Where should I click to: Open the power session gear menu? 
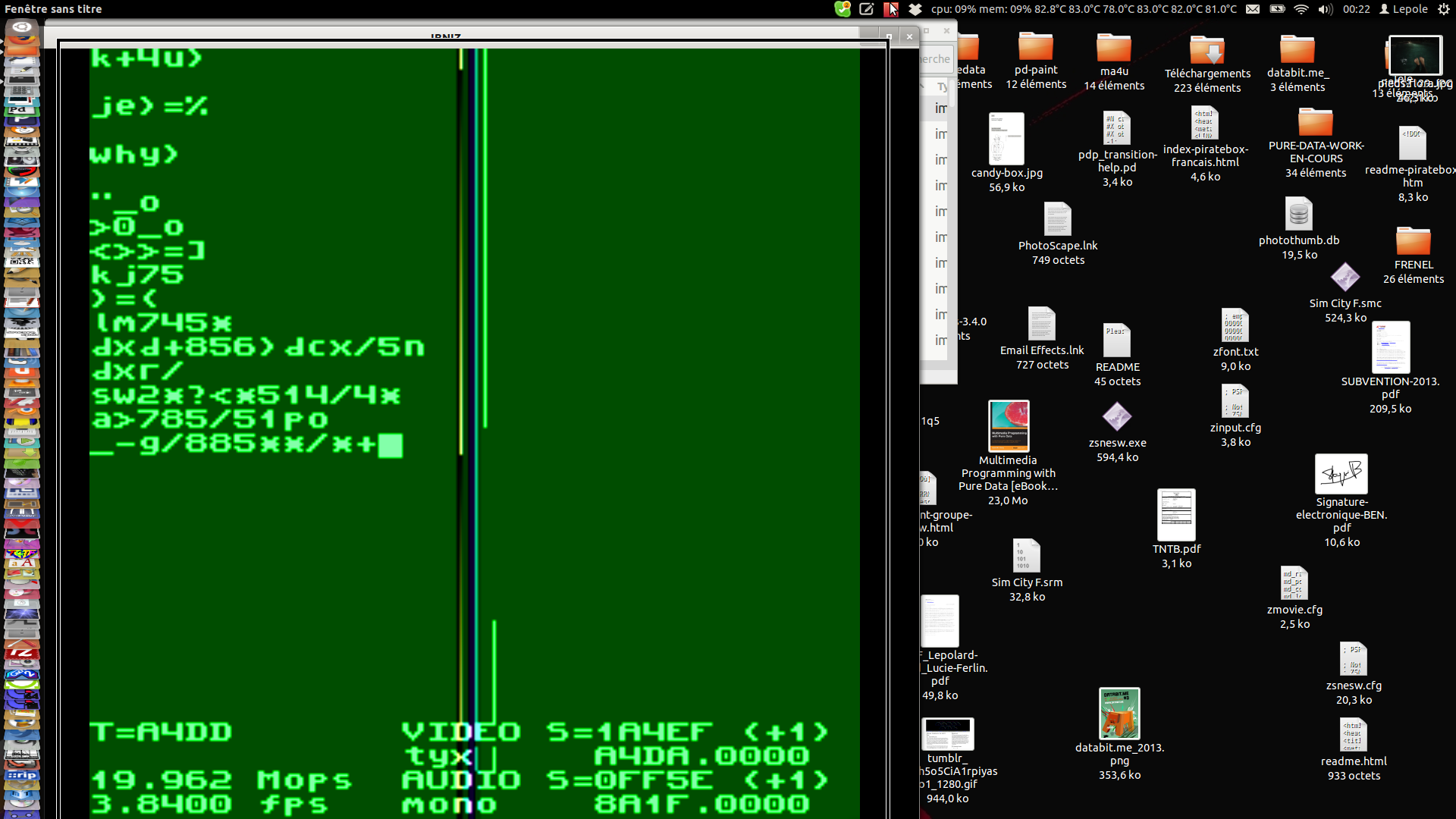[1443, 9]
